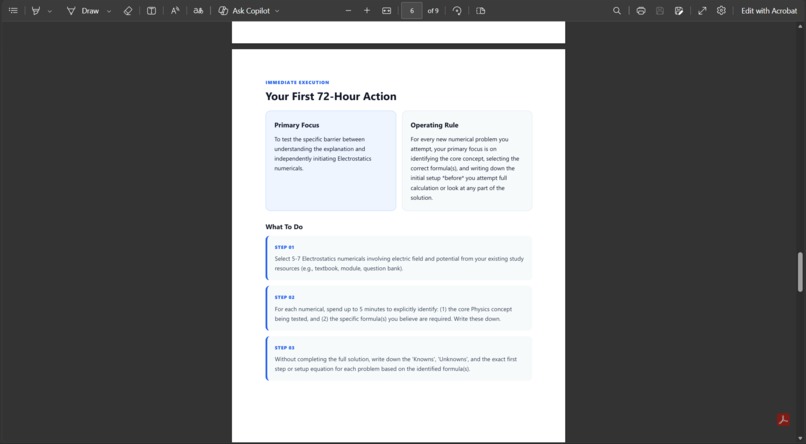This screenshot has height=444, width=806.
Task: Click the 'Primary Focus' card title
Action: click(297, 125)
